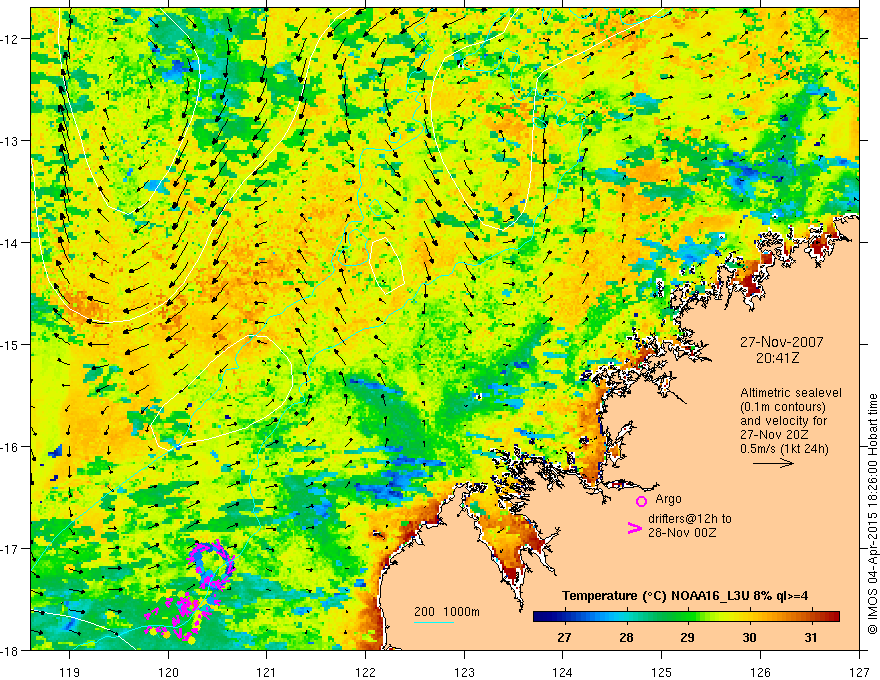The image size is (880, 680).
Task: Click the '27-Nov-2007' date label
Action: click(782, 342)
